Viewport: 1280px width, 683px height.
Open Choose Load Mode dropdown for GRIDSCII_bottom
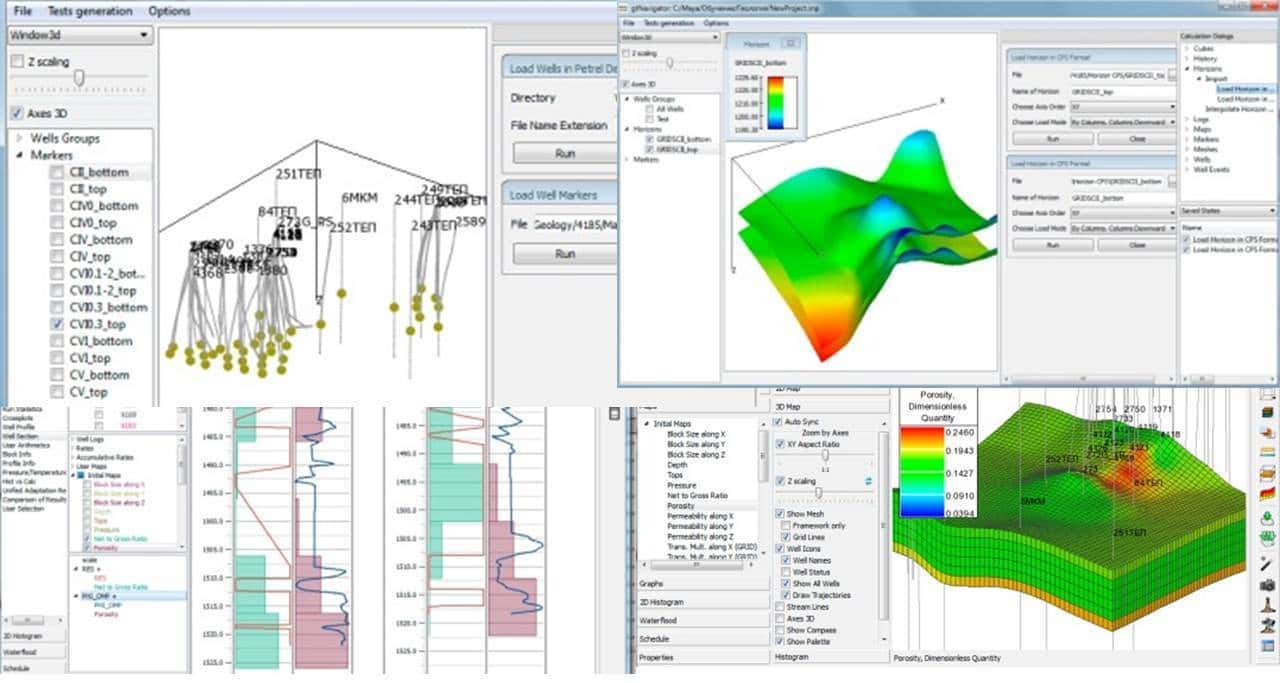point(1123,228)
